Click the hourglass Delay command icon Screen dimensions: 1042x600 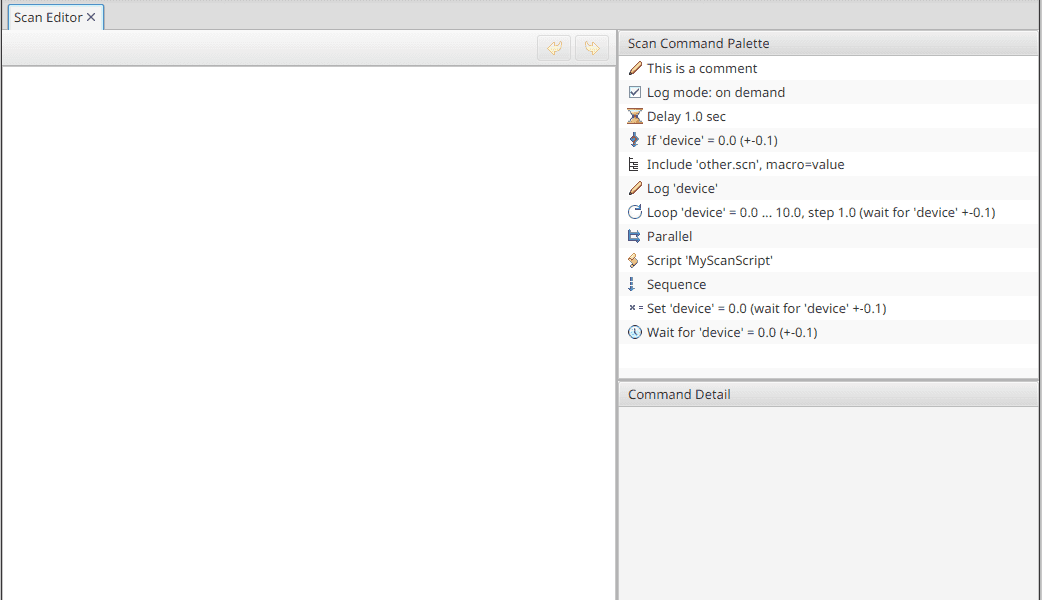pyautogui.click(x=634, y=117)
